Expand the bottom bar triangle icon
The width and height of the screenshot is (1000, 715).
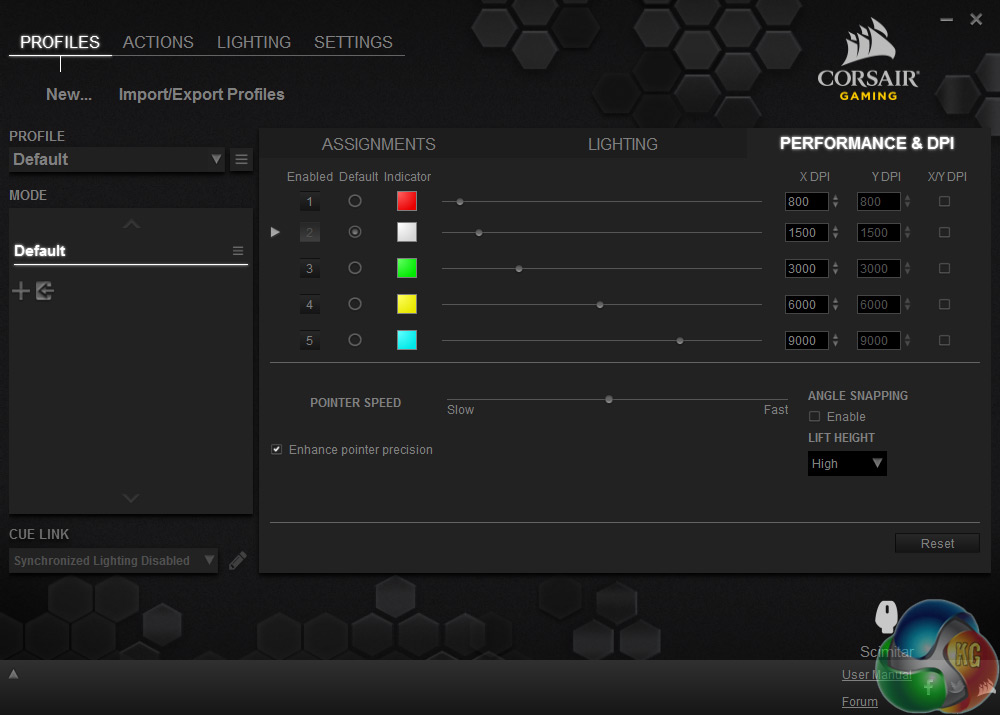[13, 674]
